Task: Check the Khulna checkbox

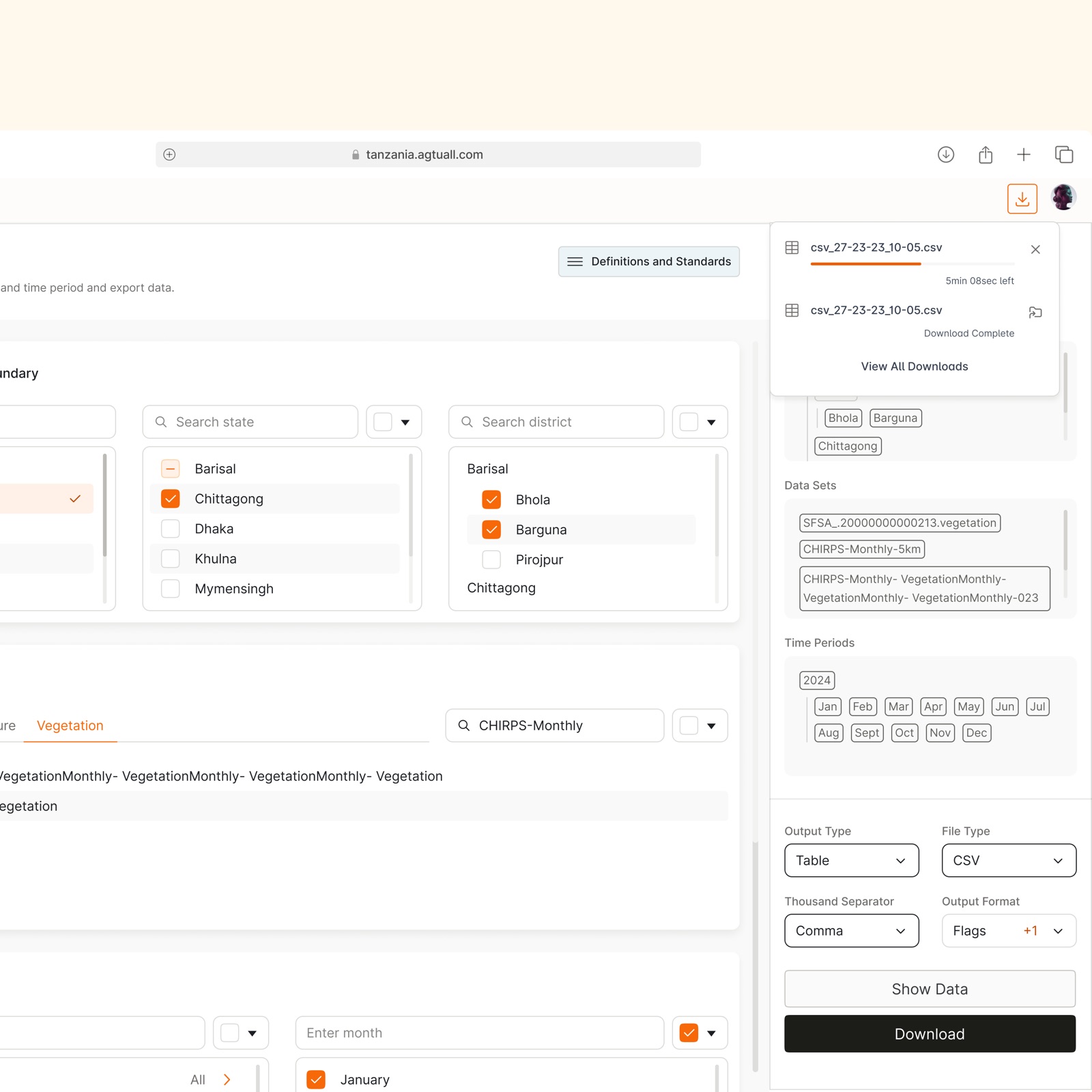Action: pos(170,559)
